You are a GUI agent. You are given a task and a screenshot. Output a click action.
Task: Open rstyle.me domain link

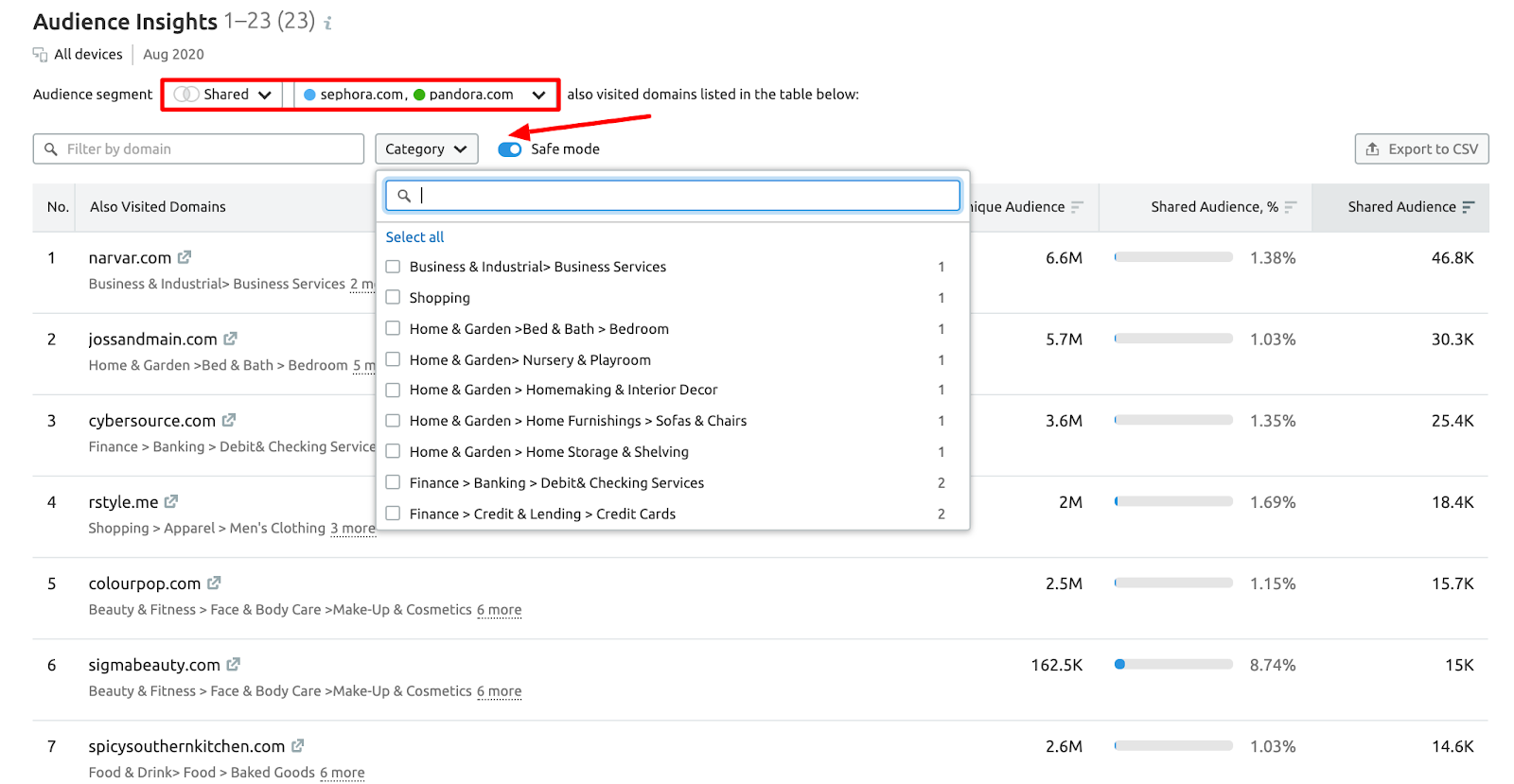point(123,502)
